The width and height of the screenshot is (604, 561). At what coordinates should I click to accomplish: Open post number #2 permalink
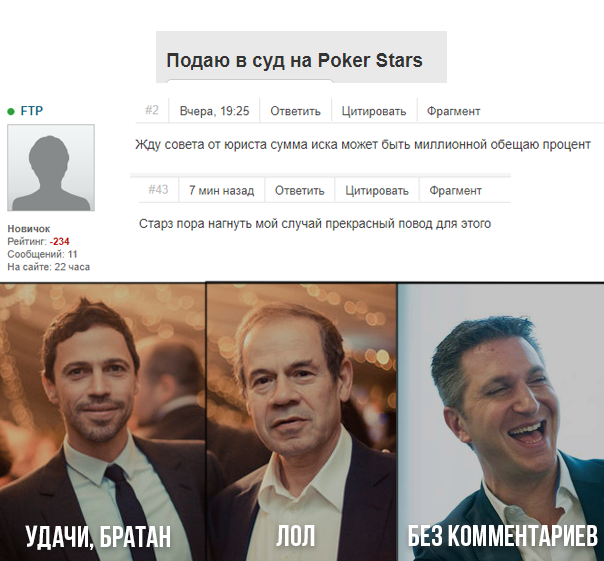tap(152, 111)
